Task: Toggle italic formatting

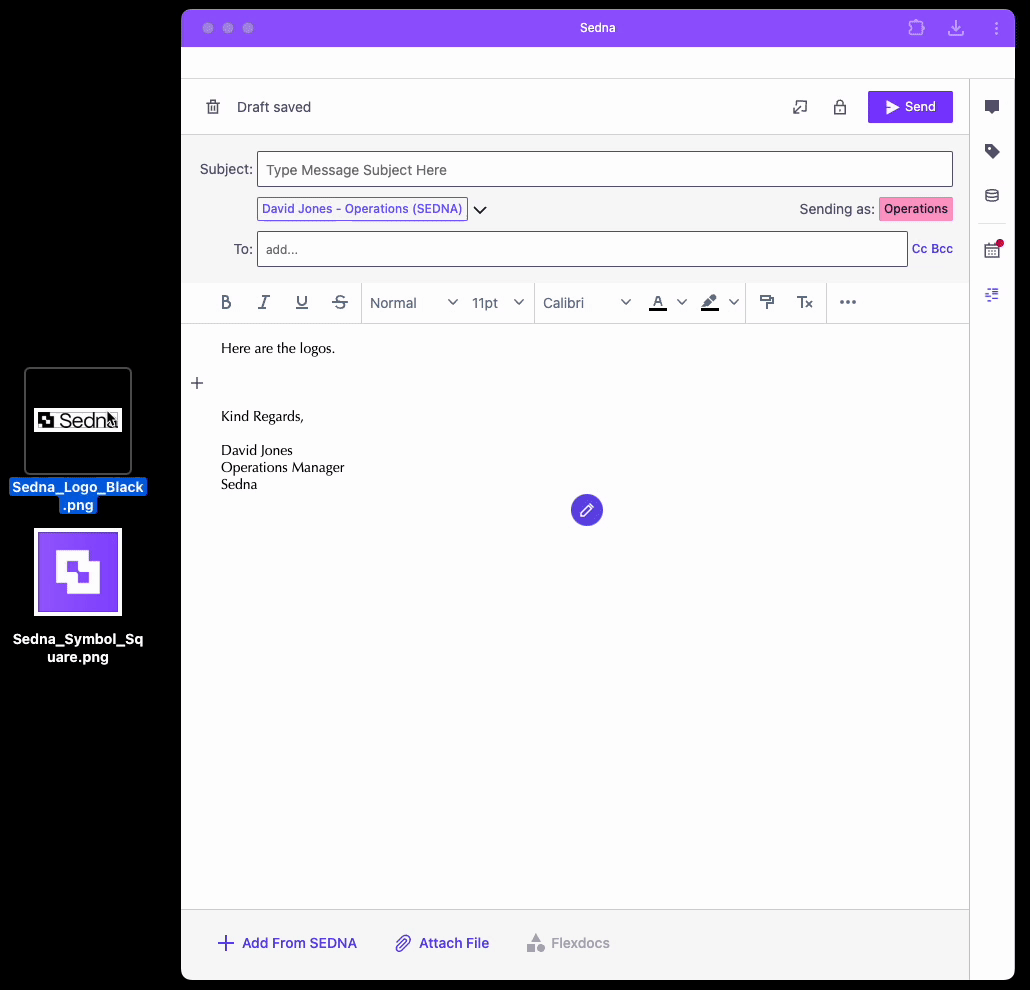Action: pos(263,302)
